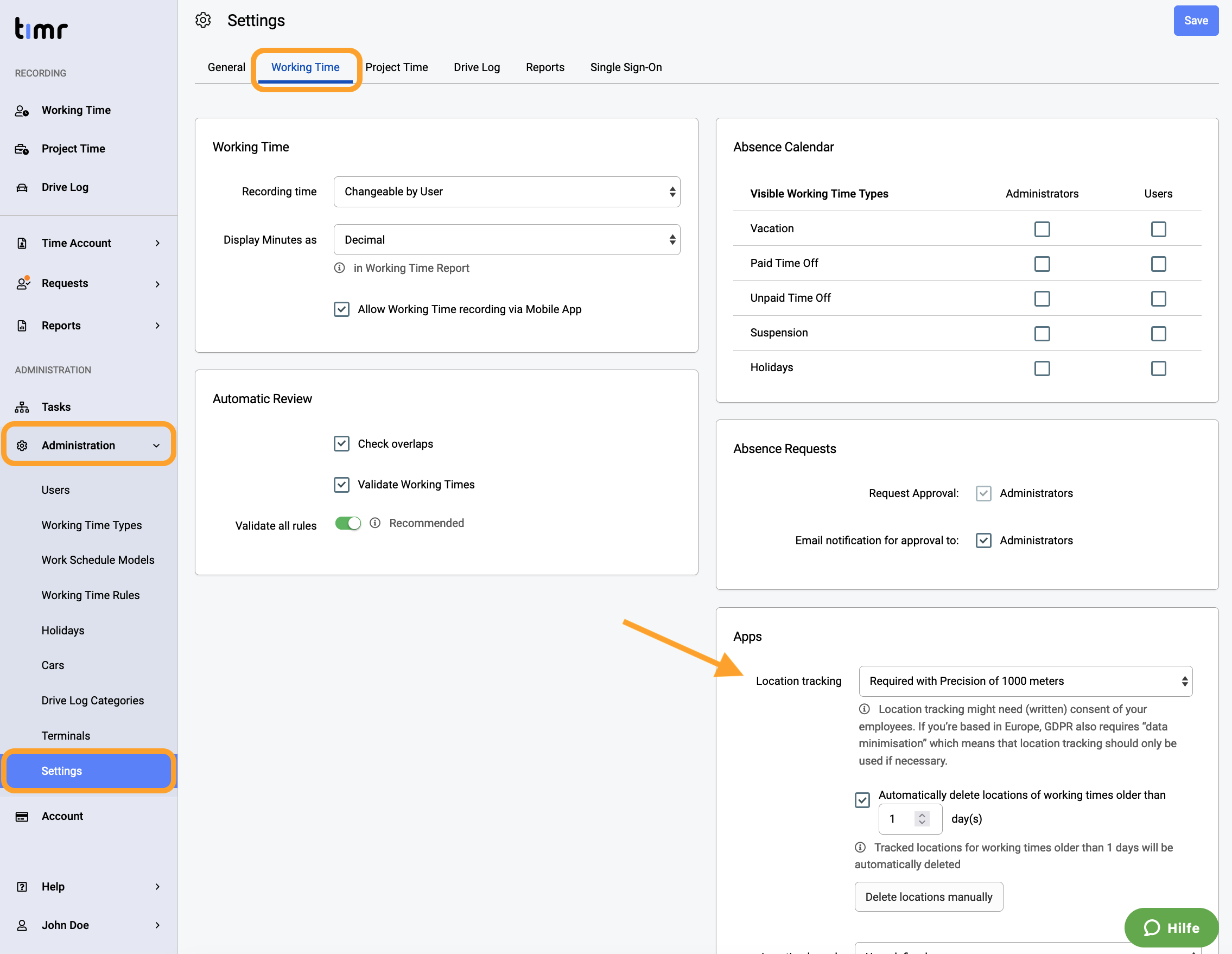This screenshot has height=954, width=1232.
Task: Open Holidays in Administration menu
Action: tap(62, 631)
